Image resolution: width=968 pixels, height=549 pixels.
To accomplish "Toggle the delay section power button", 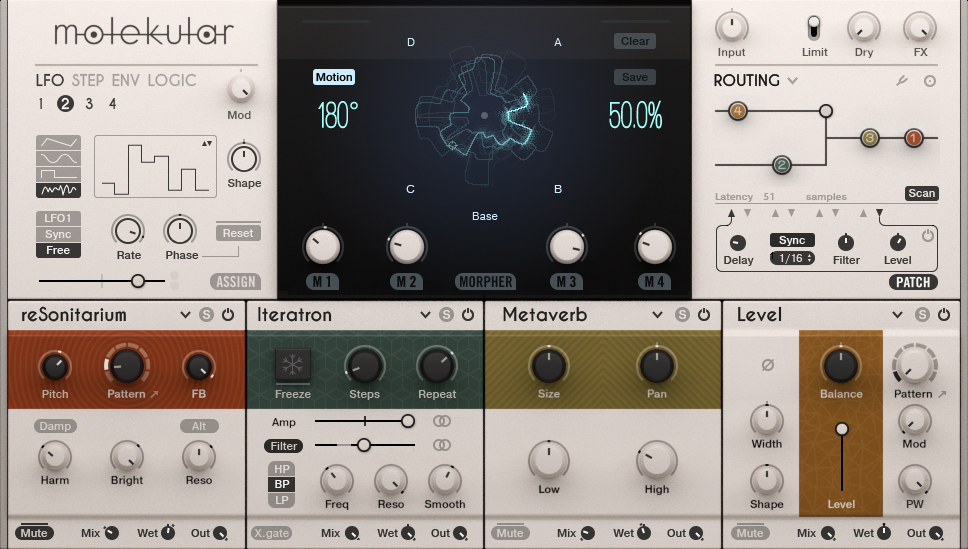I will tap(927, 236).
